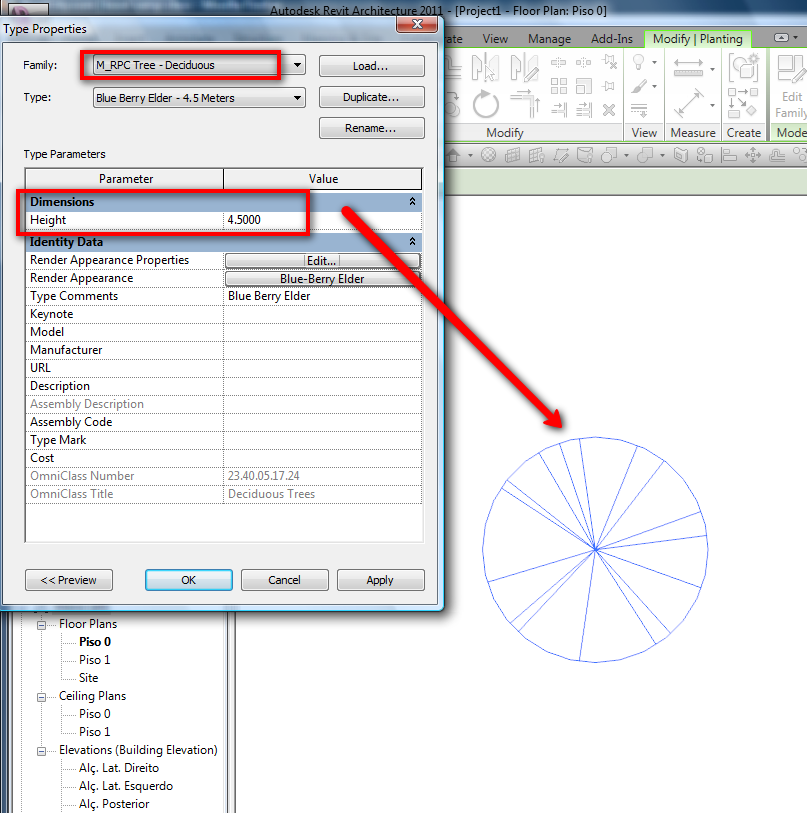
Task: Click the Create Similar icon
Action: (743, 103)
